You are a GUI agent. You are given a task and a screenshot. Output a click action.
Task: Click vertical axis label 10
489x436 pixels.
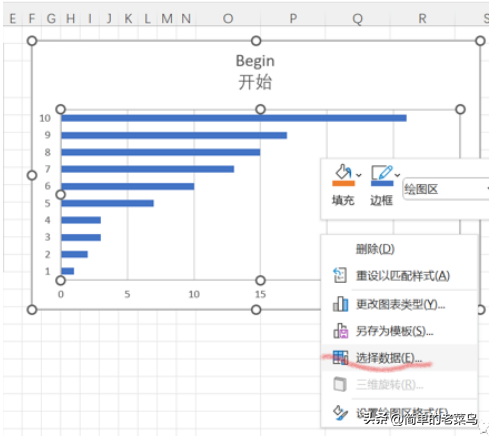tap(45, 118)
